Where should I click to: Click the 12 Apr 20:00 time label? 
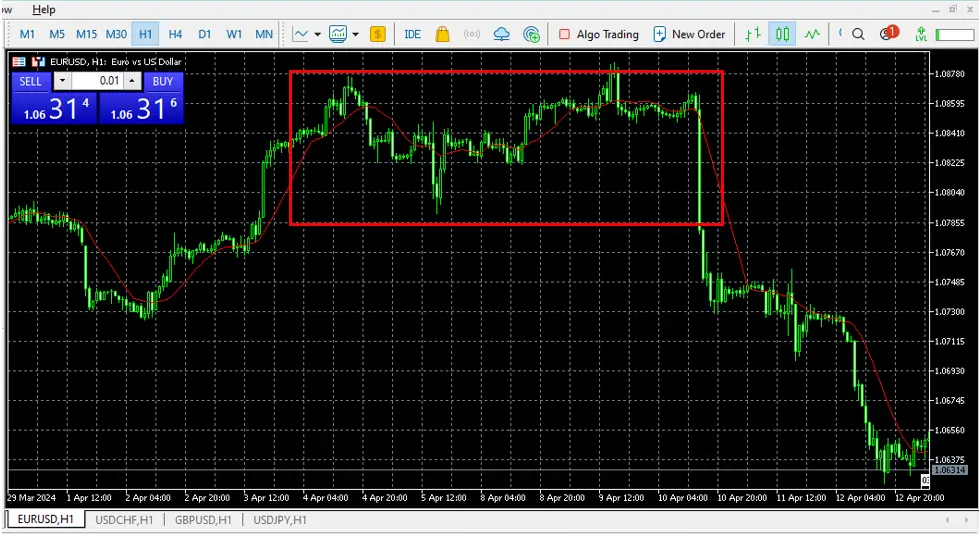(919, 498)
